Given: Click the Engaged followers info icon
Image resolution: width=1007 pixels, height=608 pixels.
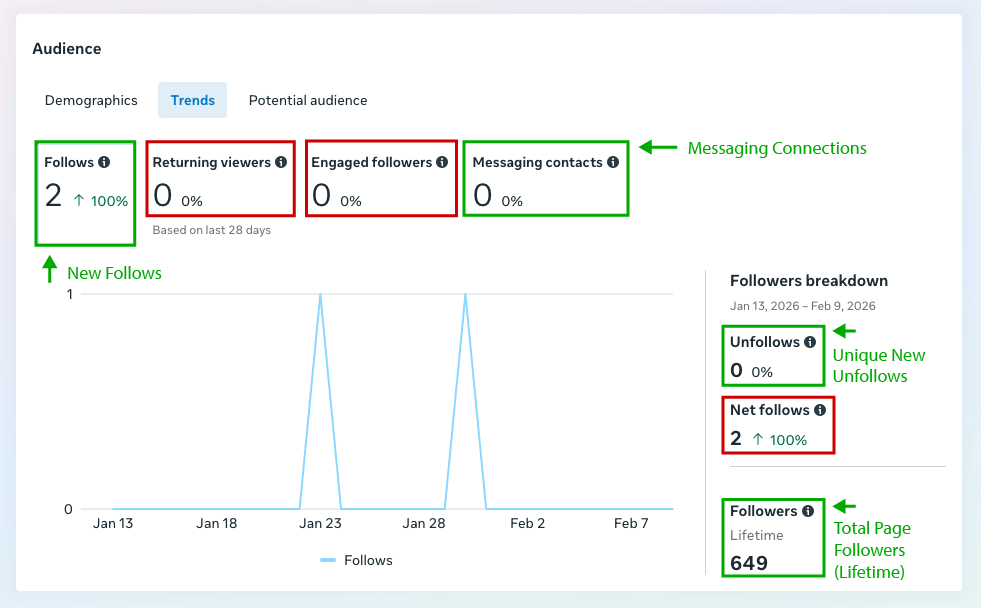Looking at the screenshot, I should [442, 162].
